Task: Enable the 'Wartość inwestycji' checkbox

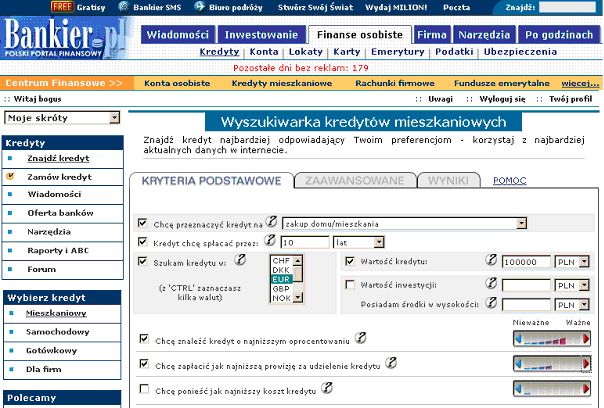Action: coord(349,285)
